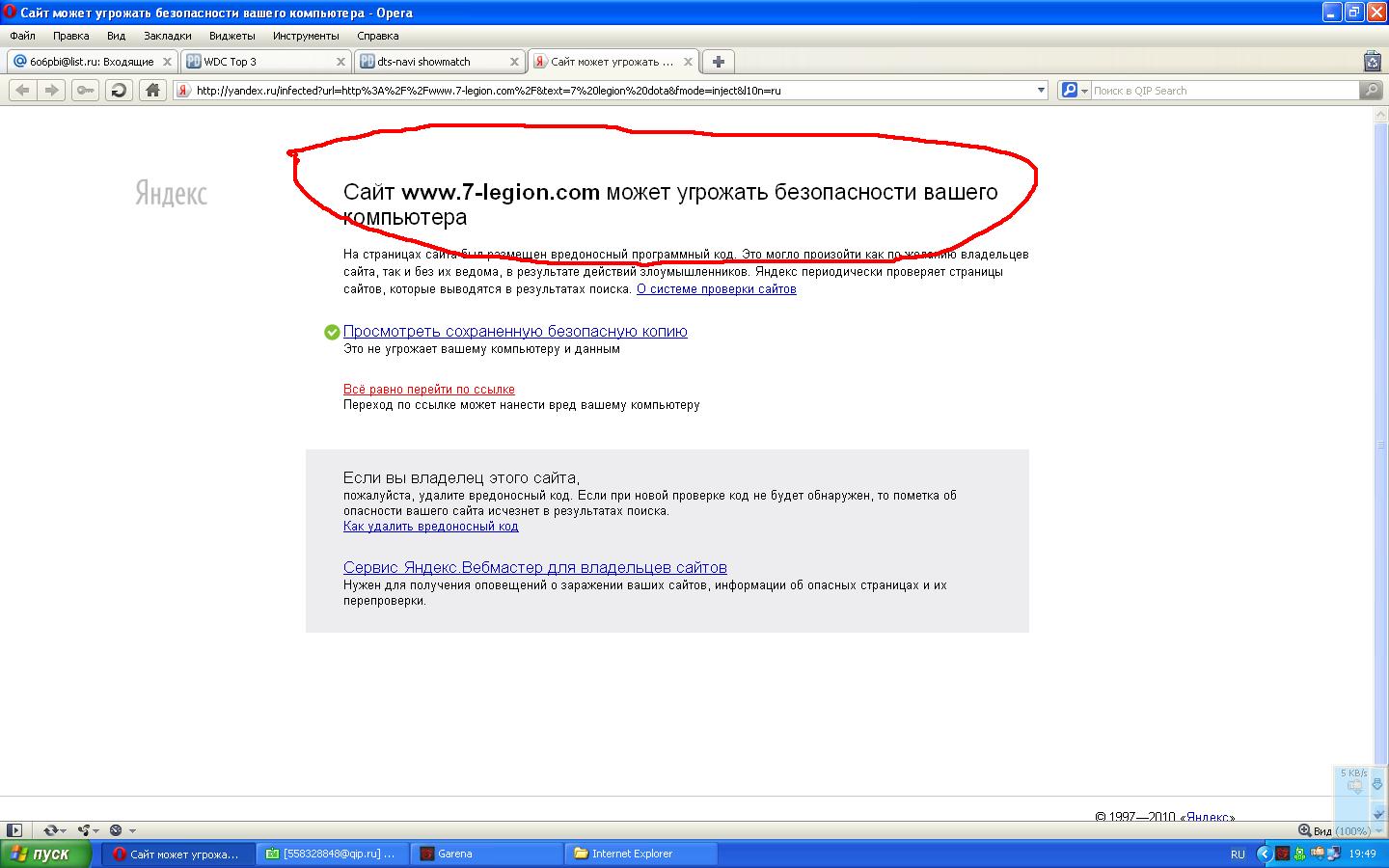Viewport: 1389px width, 868px height.
Task: Open the QIP chat taskbar button
Action: [333, 854]
